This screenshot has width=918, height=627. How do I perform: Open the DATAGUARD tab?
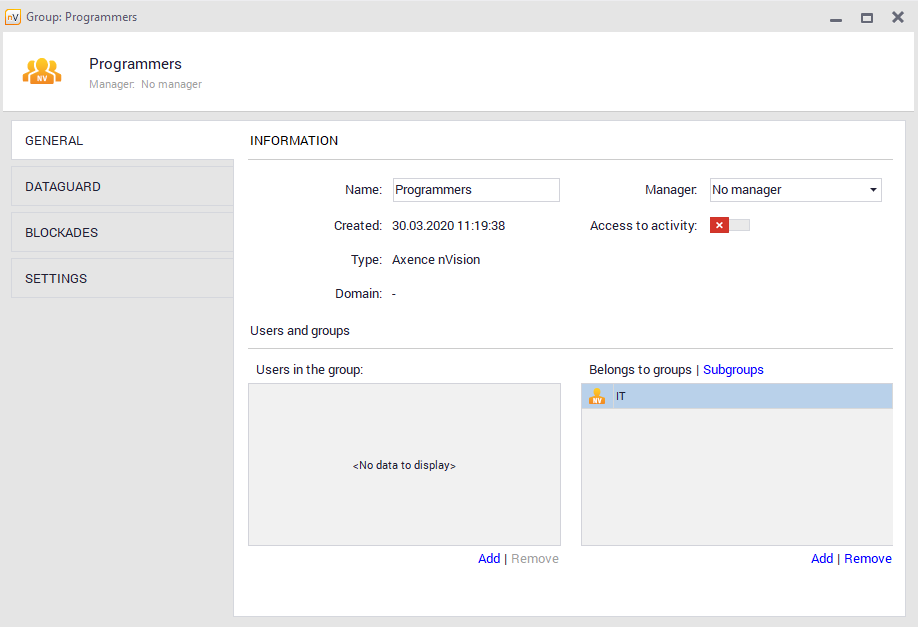122,187
